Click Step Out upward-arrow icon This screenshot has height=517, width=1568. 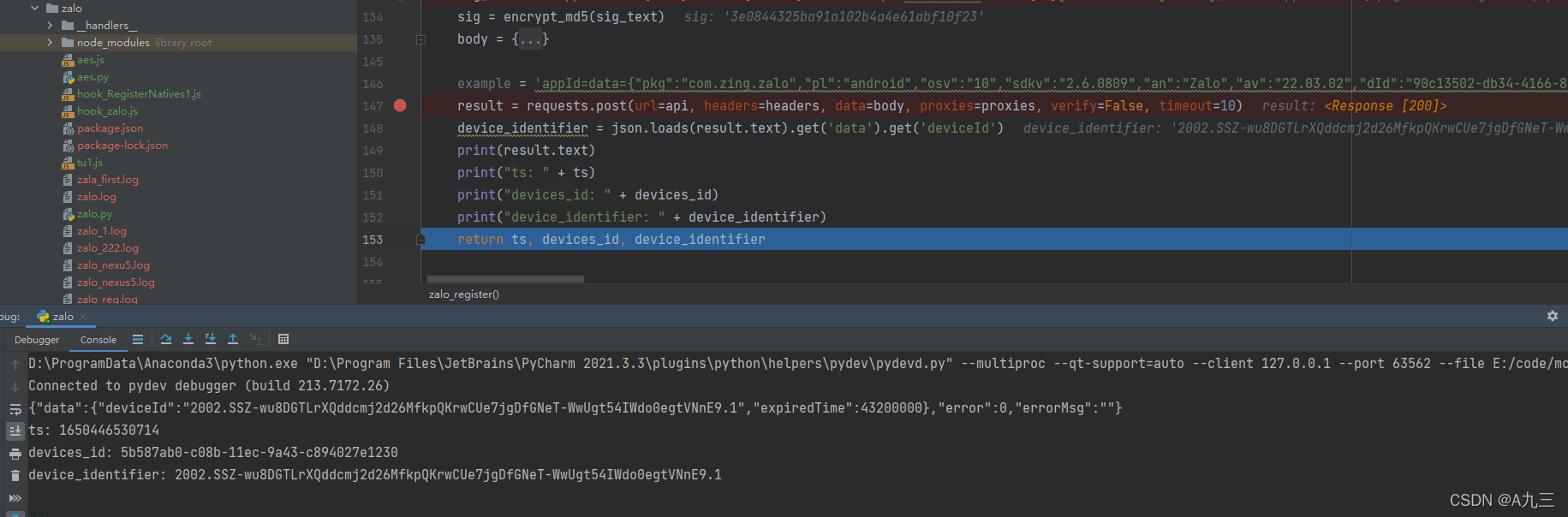coord(233,339)
